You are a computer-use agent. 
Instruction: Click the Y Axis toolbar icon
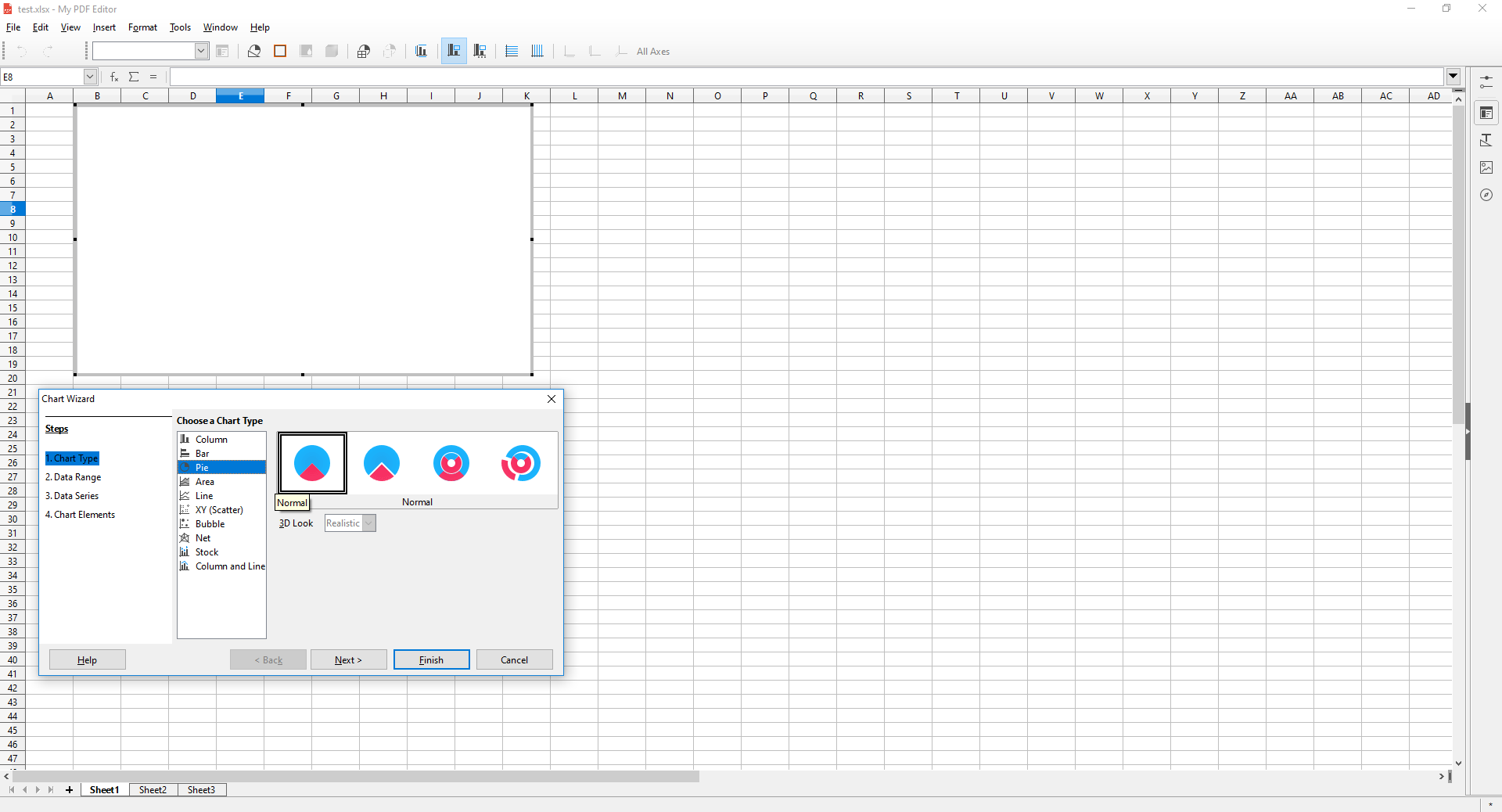click(x=595, y=52)
